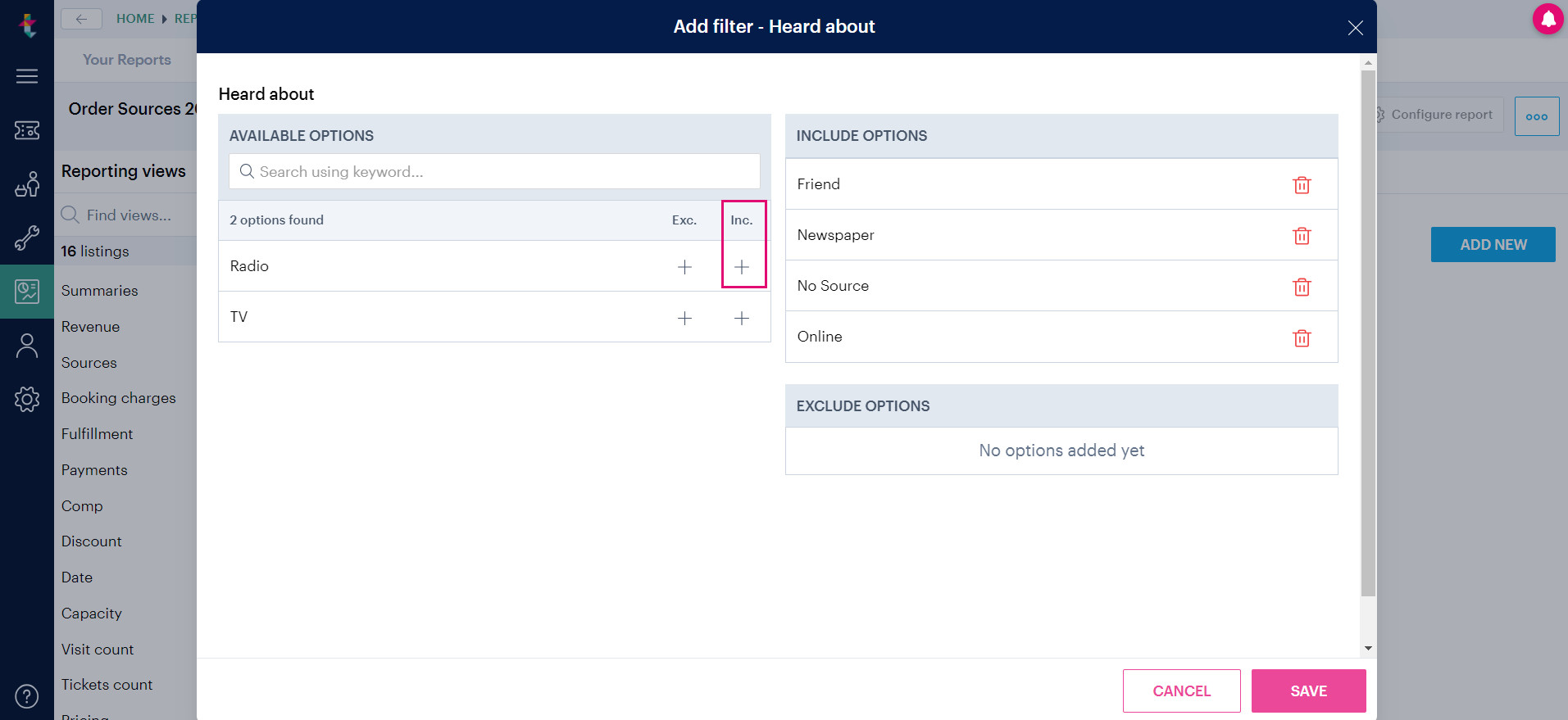Cancel the add filter dialog

pyautogui.click(x=1181, y=691)
